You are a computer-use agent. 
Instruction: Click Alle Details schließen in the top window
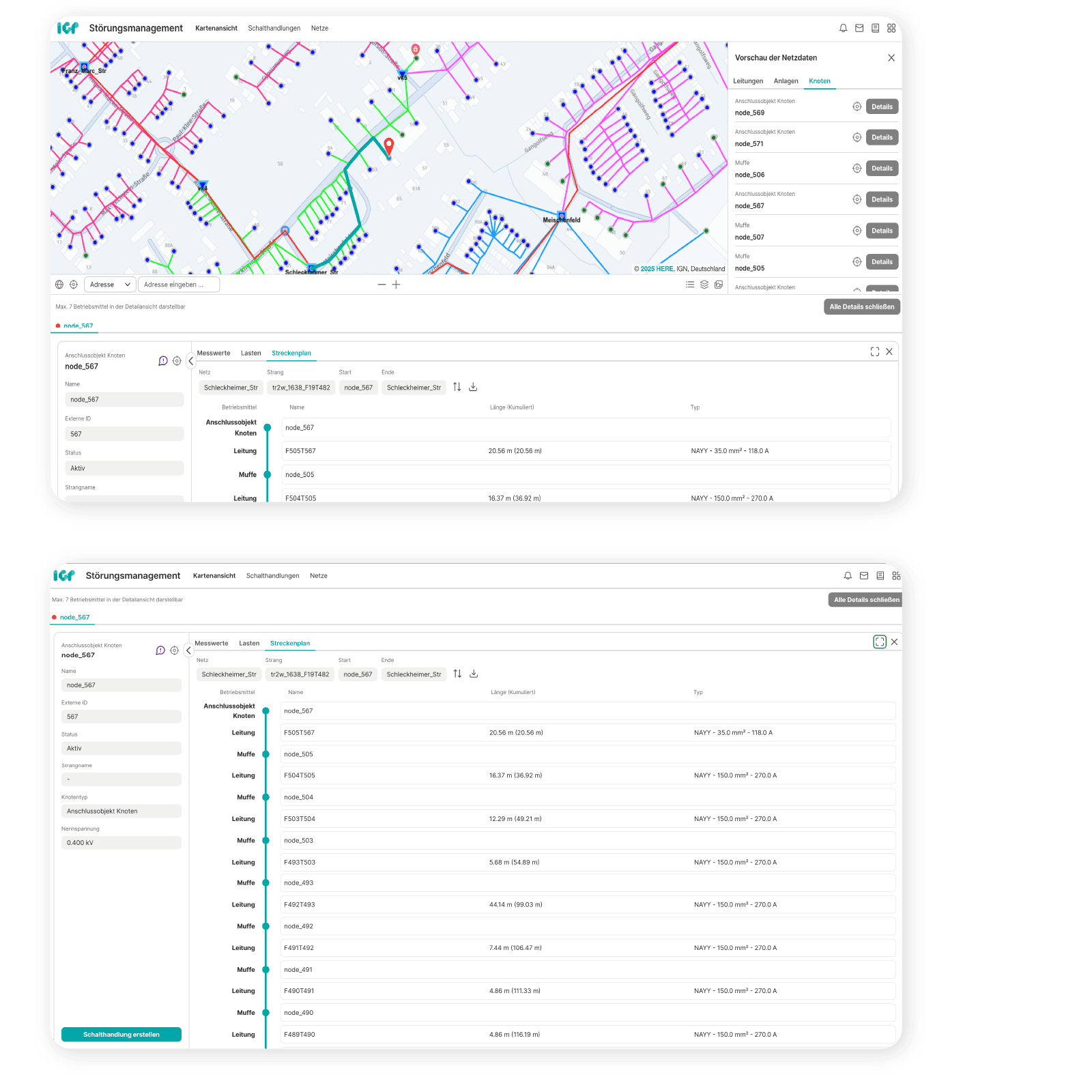pos(862,306)
